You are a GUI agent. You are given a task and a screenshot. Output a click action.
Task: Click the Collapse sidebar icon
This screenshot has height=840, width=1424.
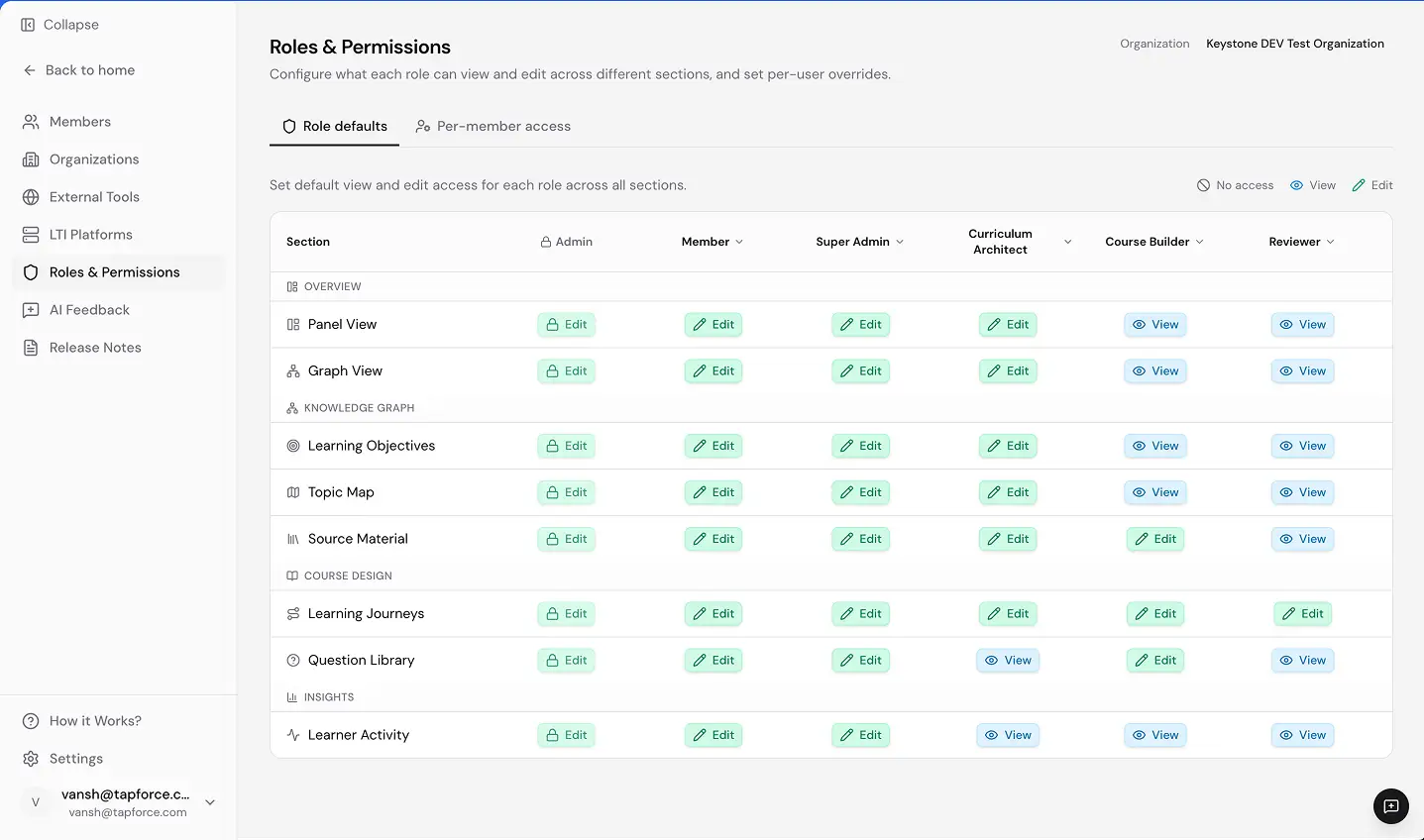tap(28, 25)
